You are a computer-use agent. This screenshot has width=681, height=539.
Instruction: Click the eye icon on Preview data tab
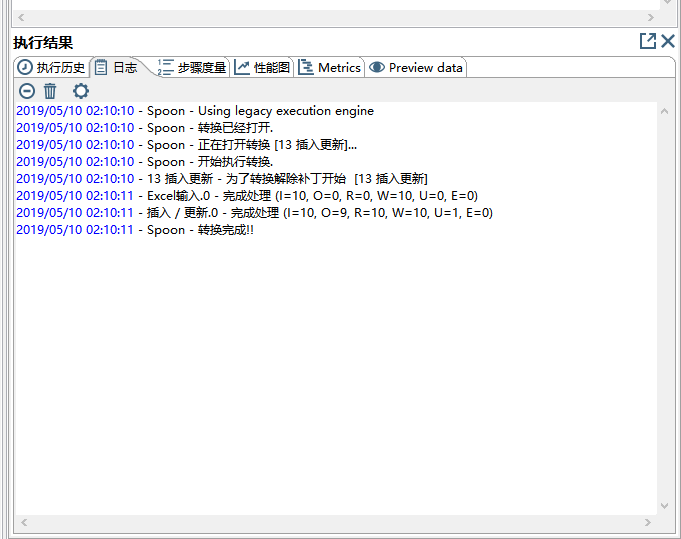pyautogui.click(x=377, y=67)
